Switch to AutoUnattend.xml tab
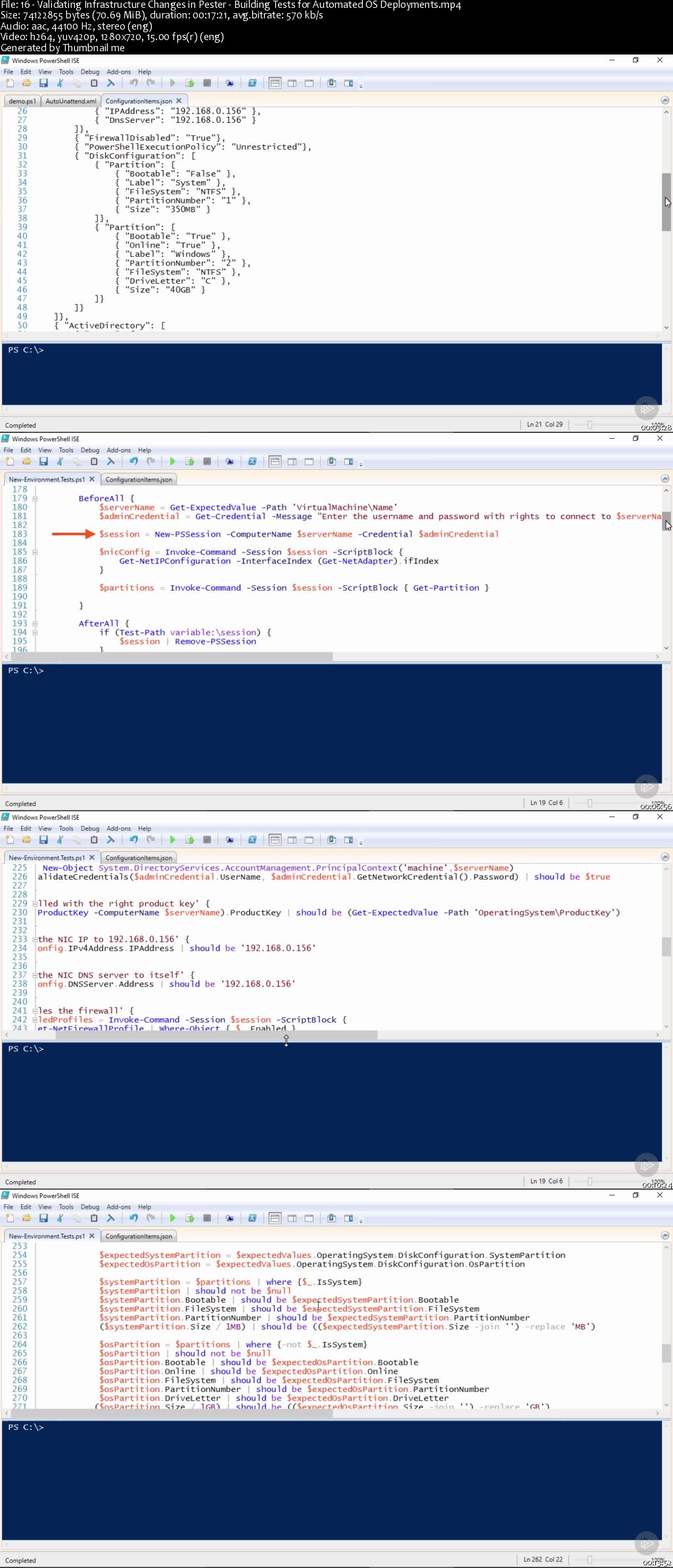The image size is (673, 1568). click(x=70, y=101)
